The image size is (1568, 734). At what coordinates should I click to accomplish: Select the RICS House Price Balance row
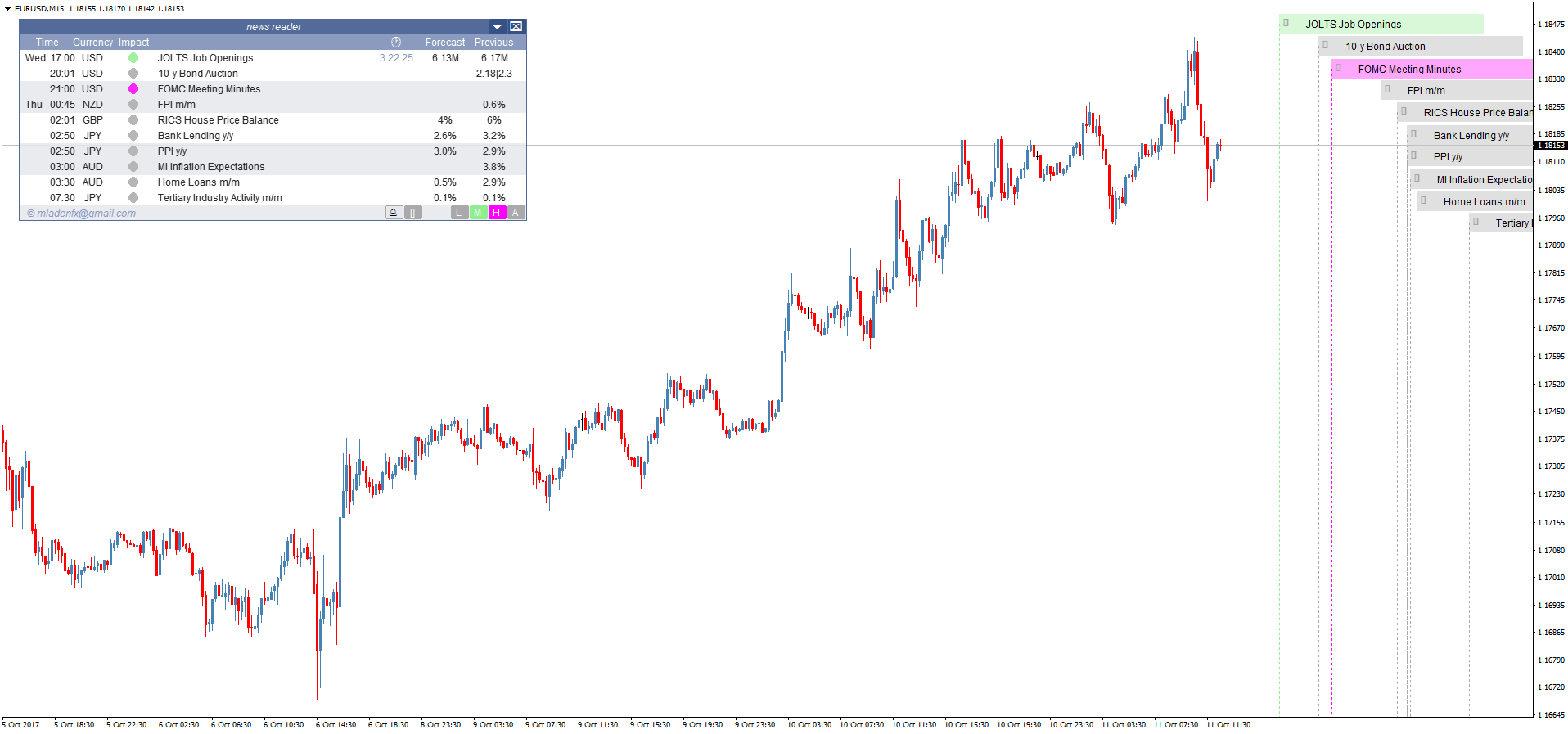point(273,120)
